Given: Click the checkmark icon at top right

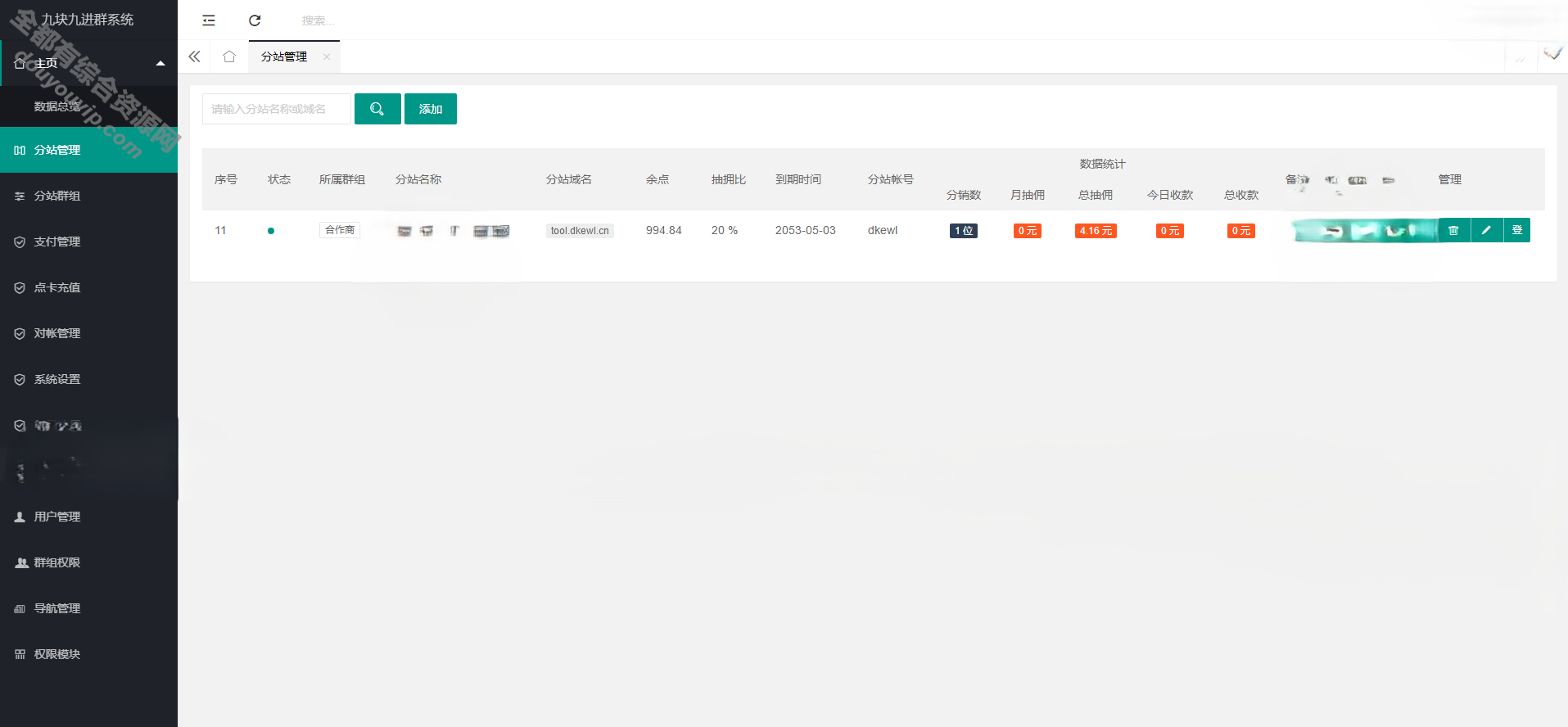Looking at the screenshot, I should pyautogui.click(x=1552, y=54).
